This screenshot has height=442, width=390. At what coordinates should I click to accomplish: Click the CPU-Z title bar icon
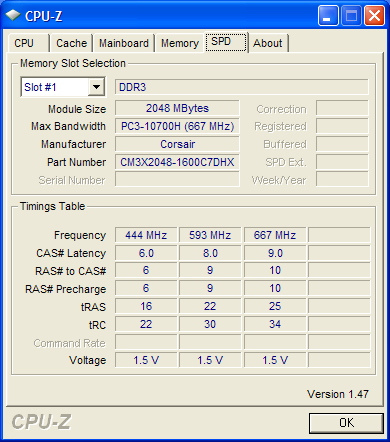pyautogui.click(x=13, y=15)
